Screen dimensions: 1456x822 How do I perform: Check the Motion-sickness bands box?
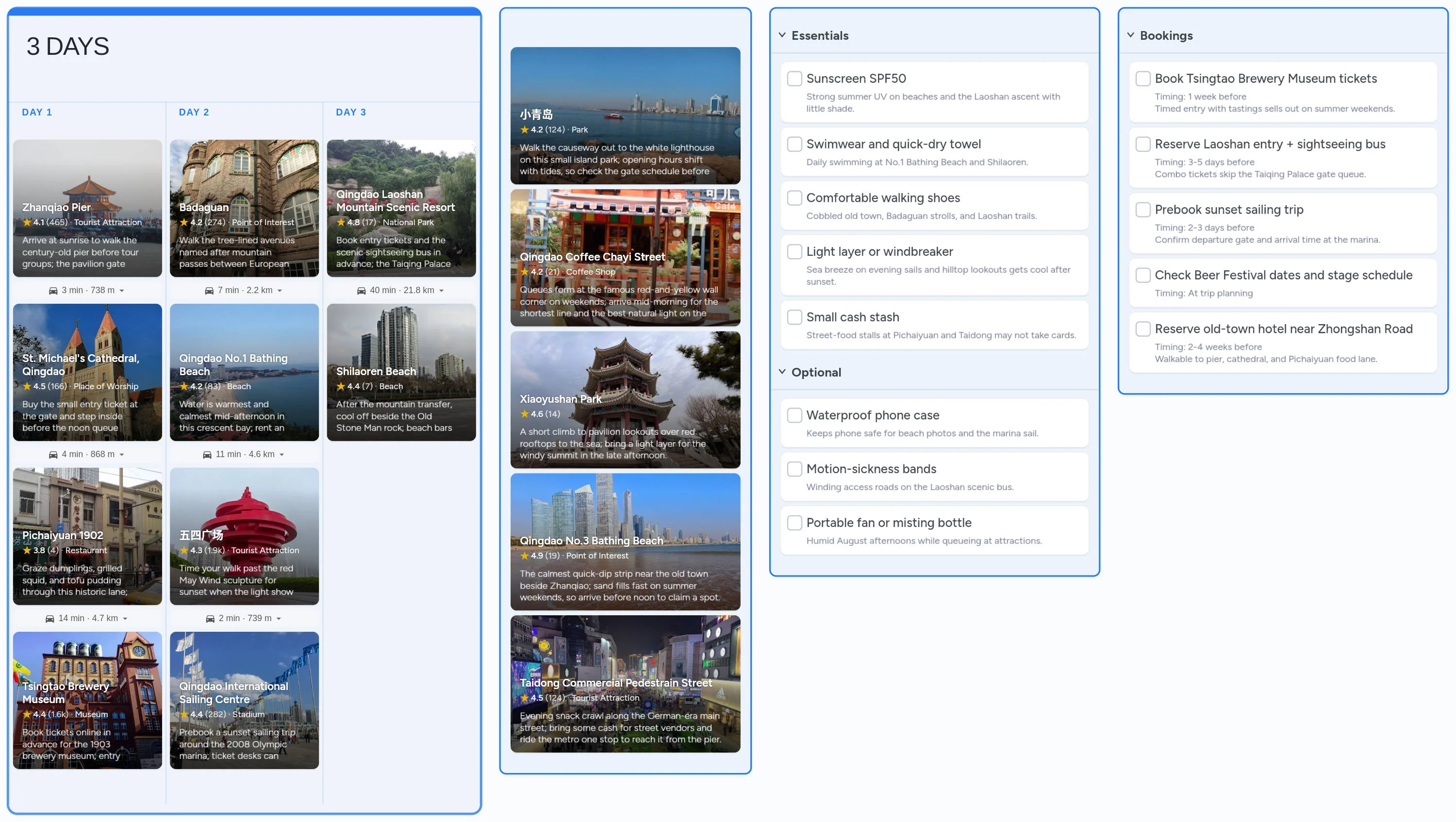click(794, 469)
